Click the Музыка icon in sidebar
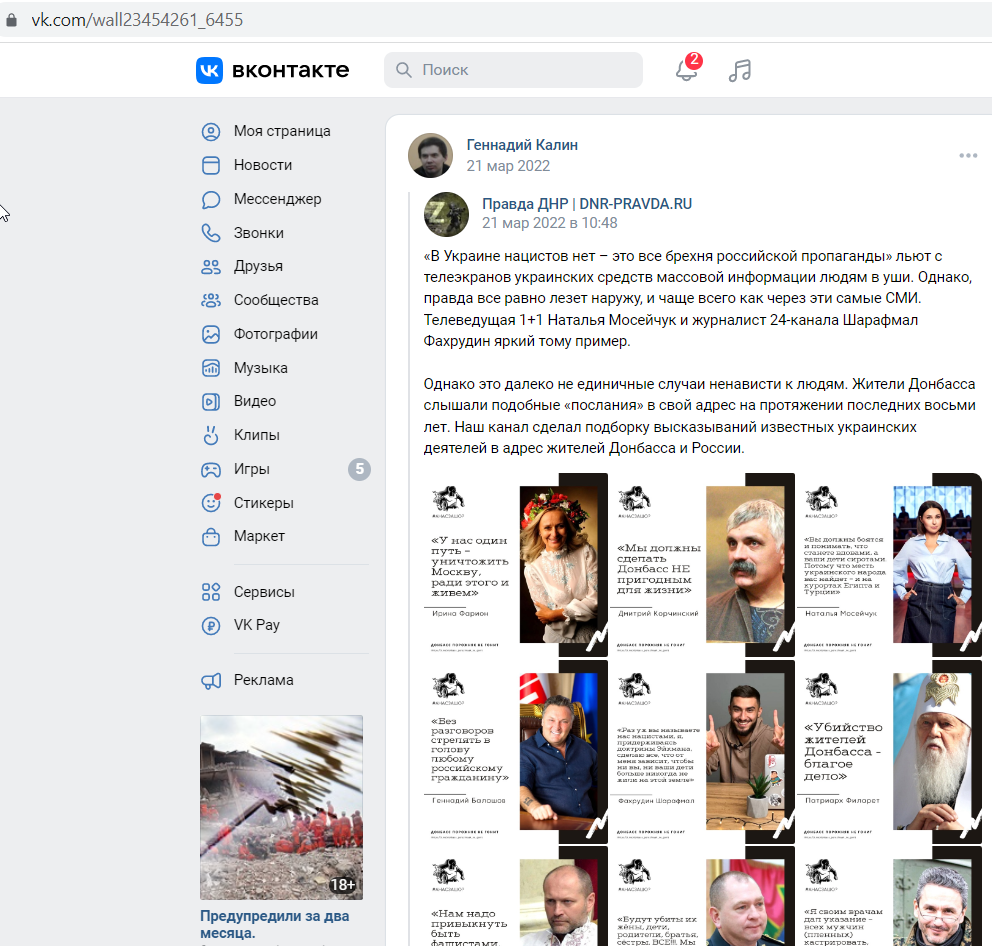Viewport: 992px width, 946px height. 211,368
